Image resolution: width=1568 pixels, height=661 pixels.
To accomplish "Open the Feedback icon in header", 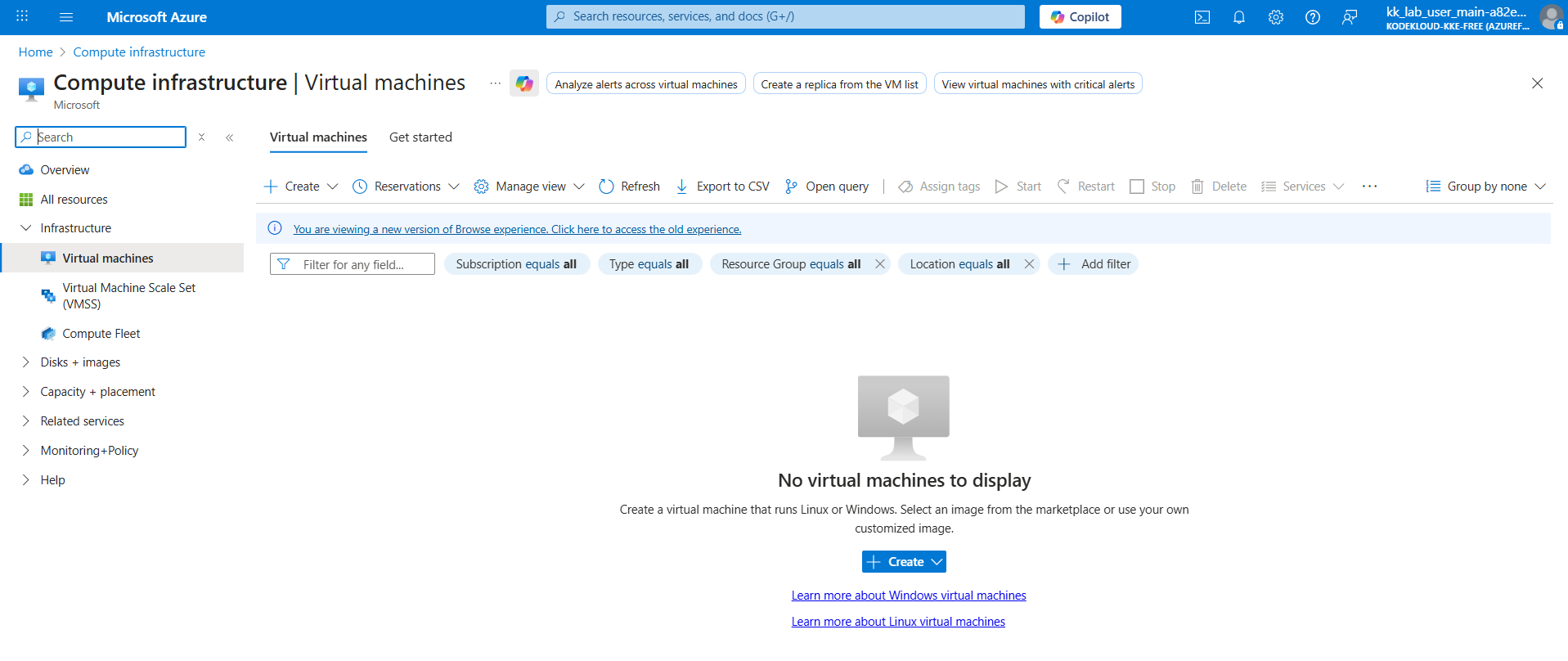I will pos(1350,17).
